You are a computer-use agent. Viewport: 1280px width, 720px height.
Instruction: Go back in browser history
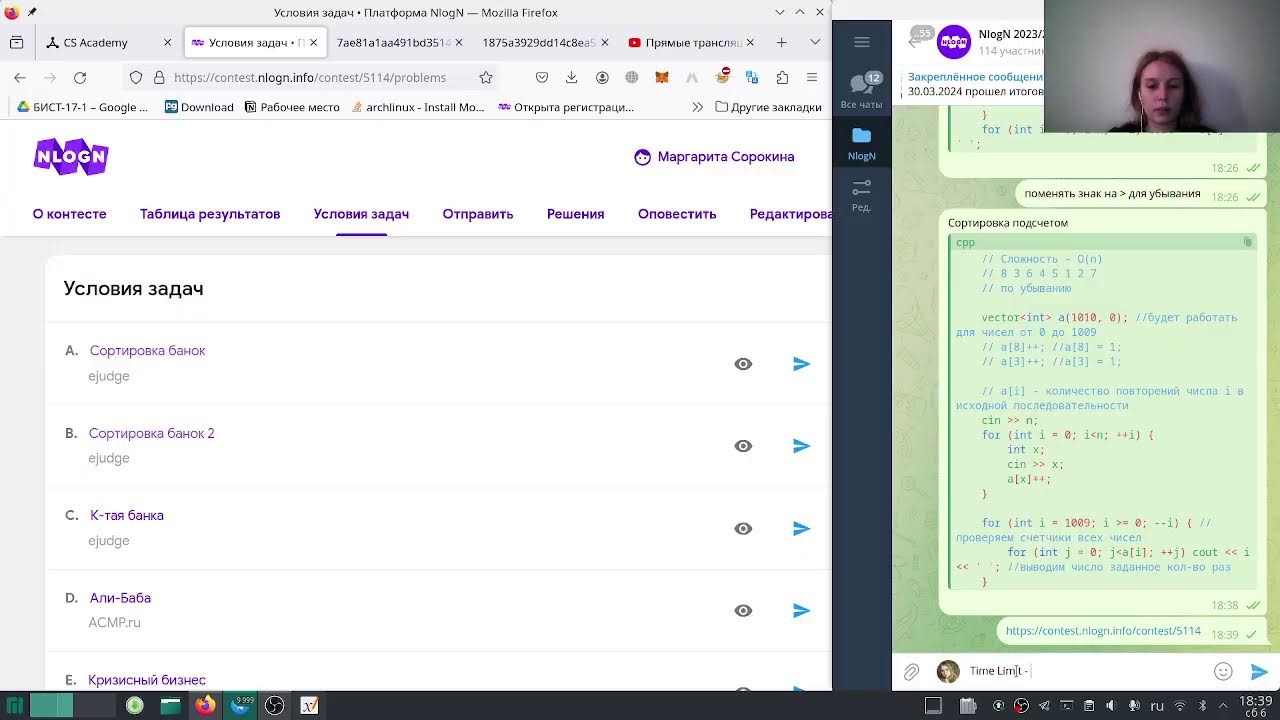click(20, 77)
